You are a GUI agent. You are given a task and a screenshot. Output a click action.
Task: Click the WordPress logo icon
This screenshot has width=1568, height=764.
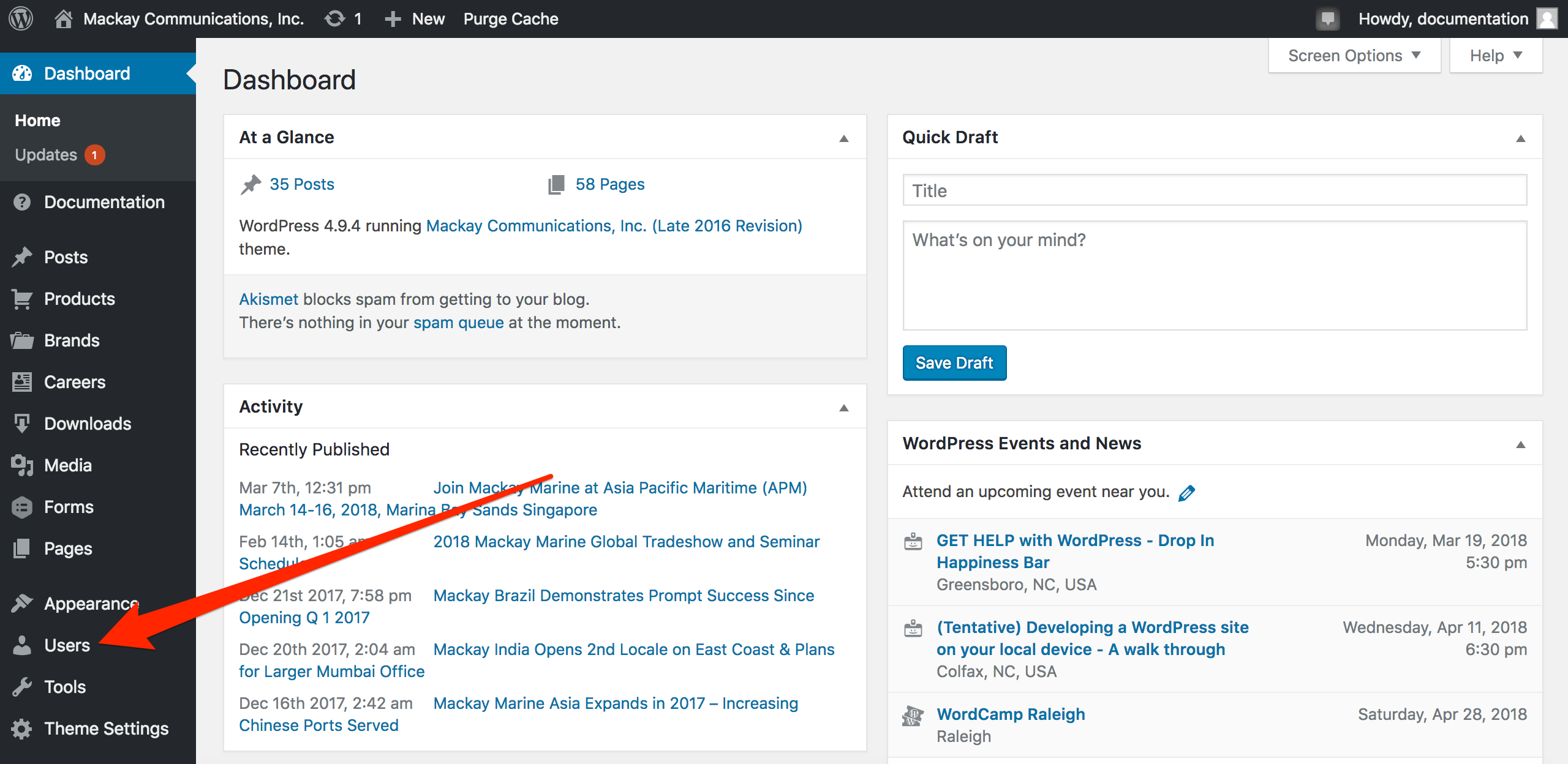21,18
